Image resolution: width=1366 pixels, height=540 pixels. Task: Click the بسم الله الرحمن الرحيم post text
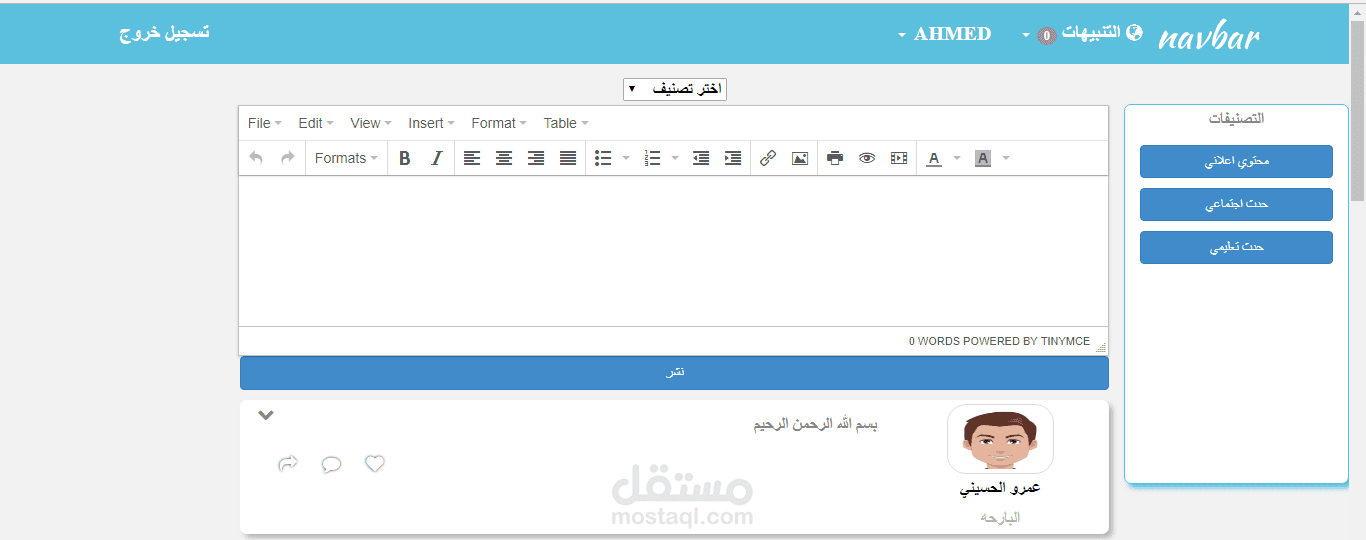tap(816, 425)
